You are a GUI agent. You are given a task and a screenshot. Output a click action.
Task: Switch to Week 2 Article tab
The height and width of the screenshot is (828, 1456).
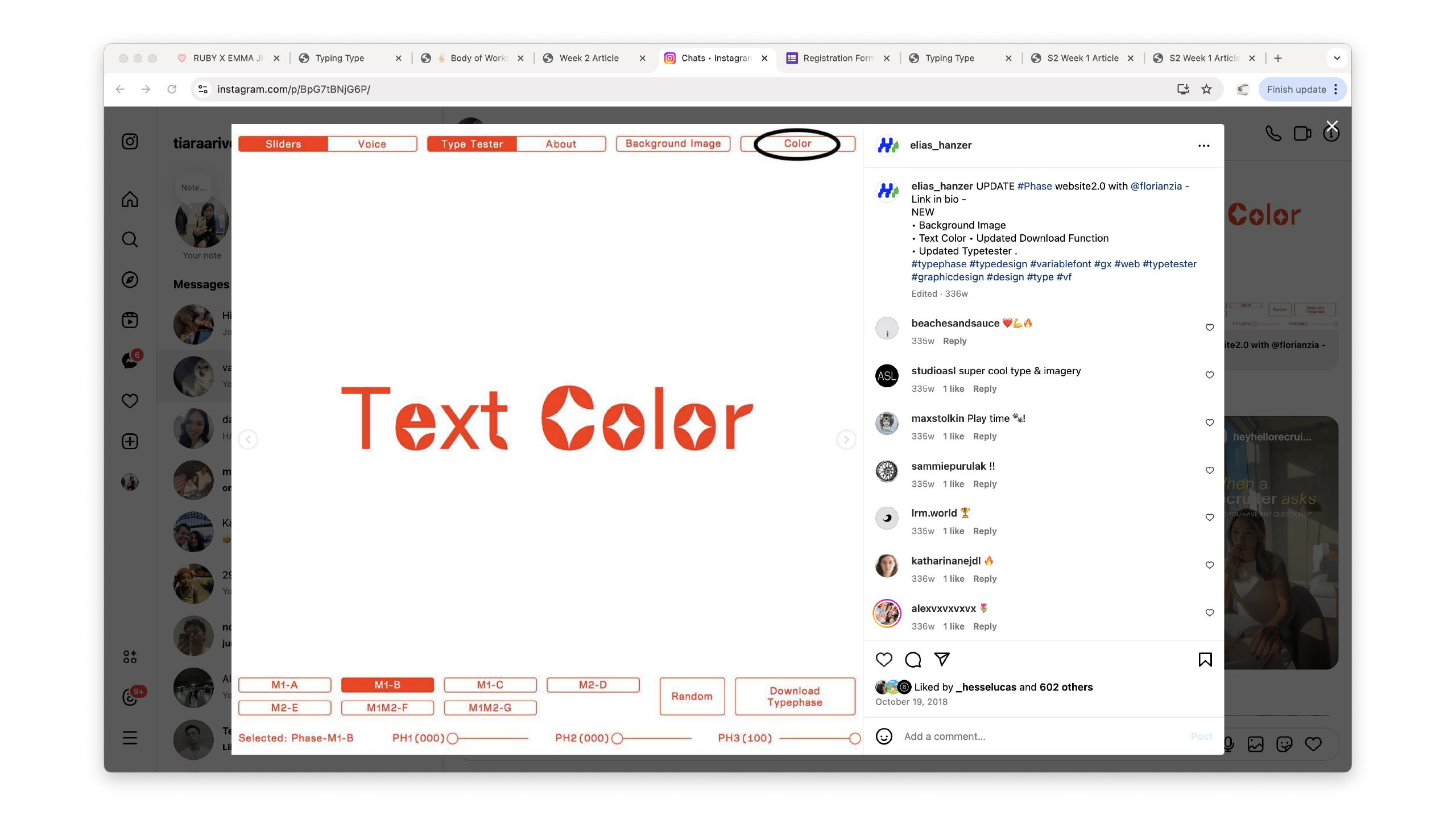tap(594, 58)
